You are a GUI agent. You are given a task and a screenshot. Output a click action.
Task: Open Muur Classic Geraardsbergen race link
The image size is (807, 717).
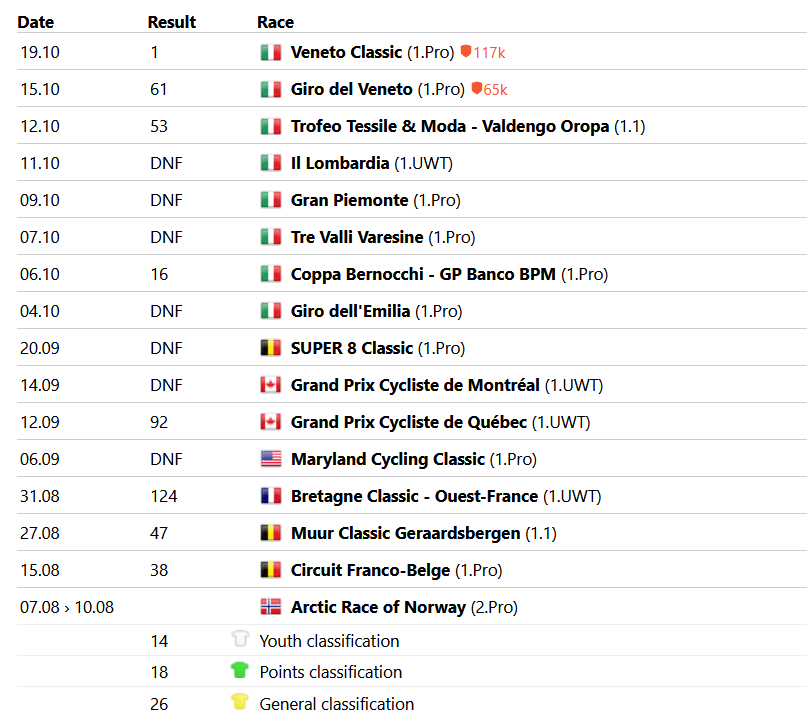point(405,533)
